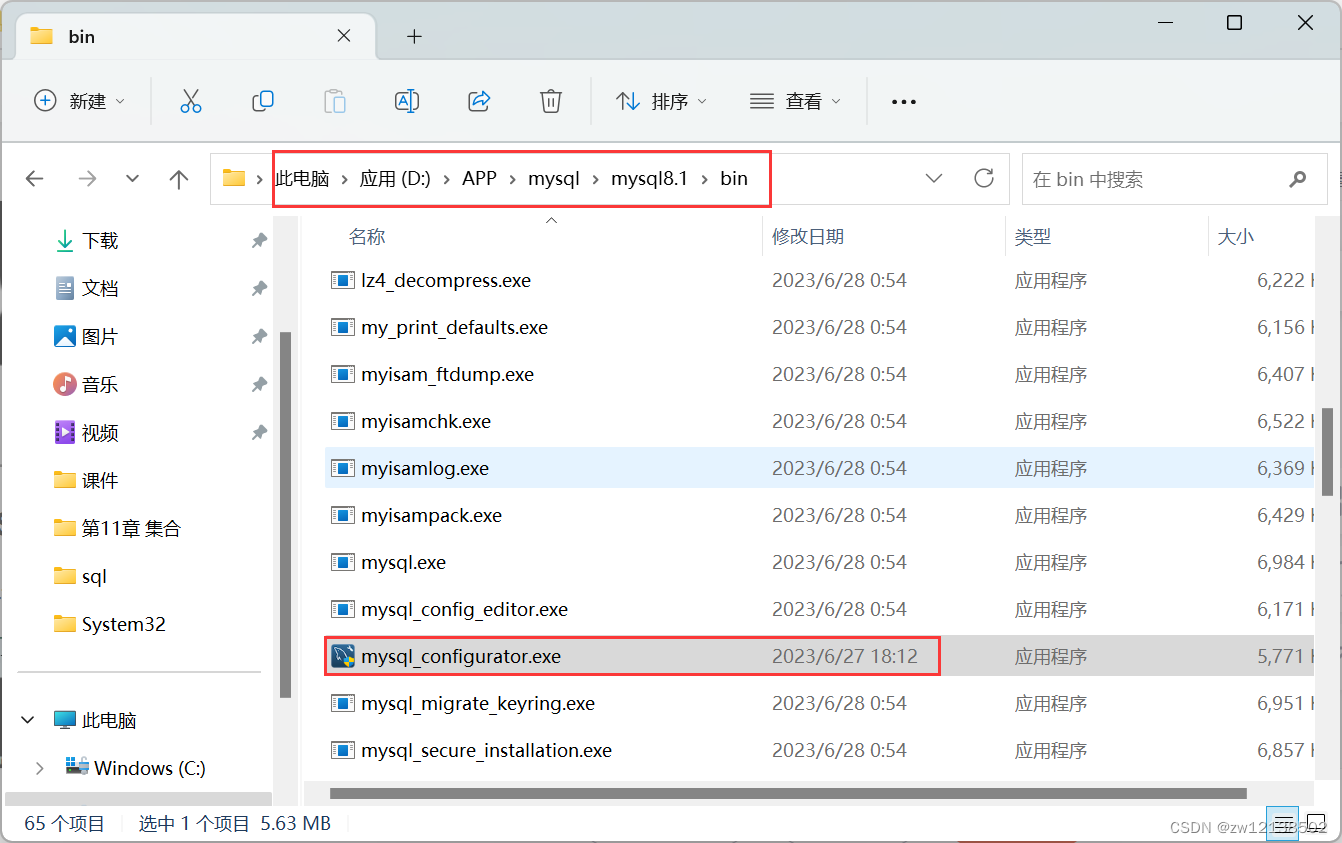This screenshot has width=1342, height=843.
Task: Go forward with the right arrow
Action: tap(88, 179)
